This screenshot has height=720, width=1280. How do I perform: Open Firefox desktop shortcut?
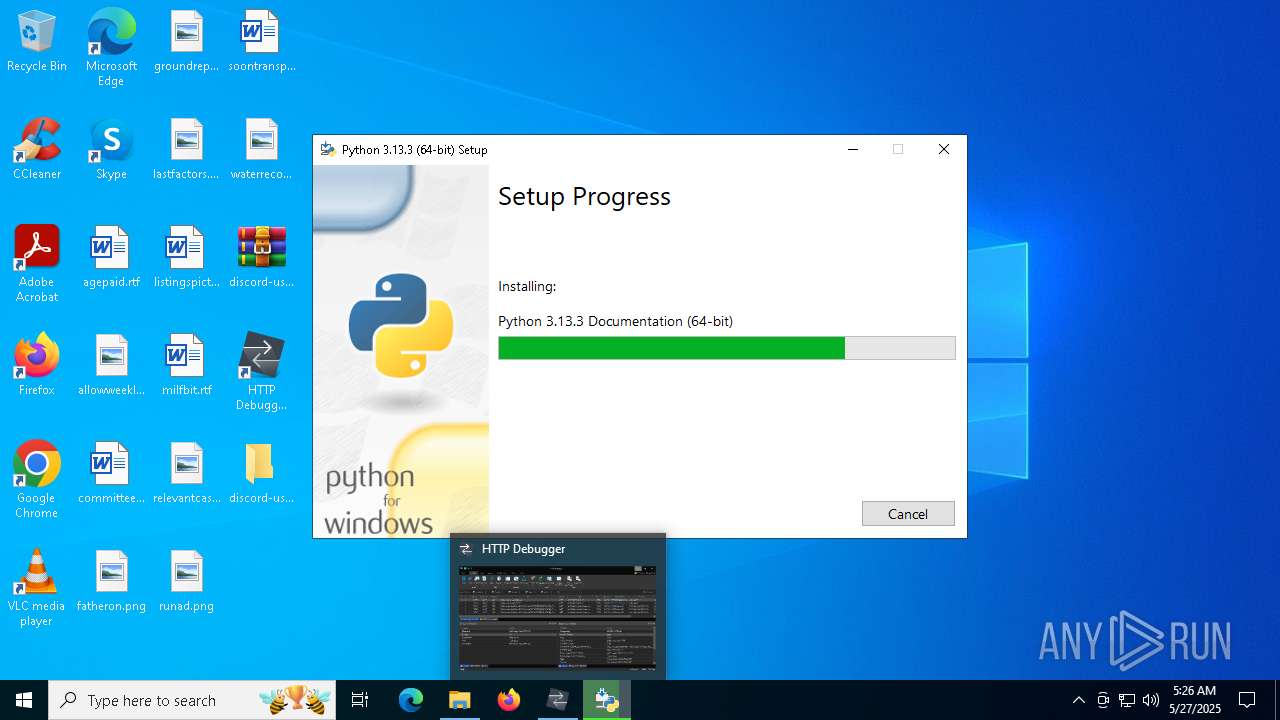37,365
